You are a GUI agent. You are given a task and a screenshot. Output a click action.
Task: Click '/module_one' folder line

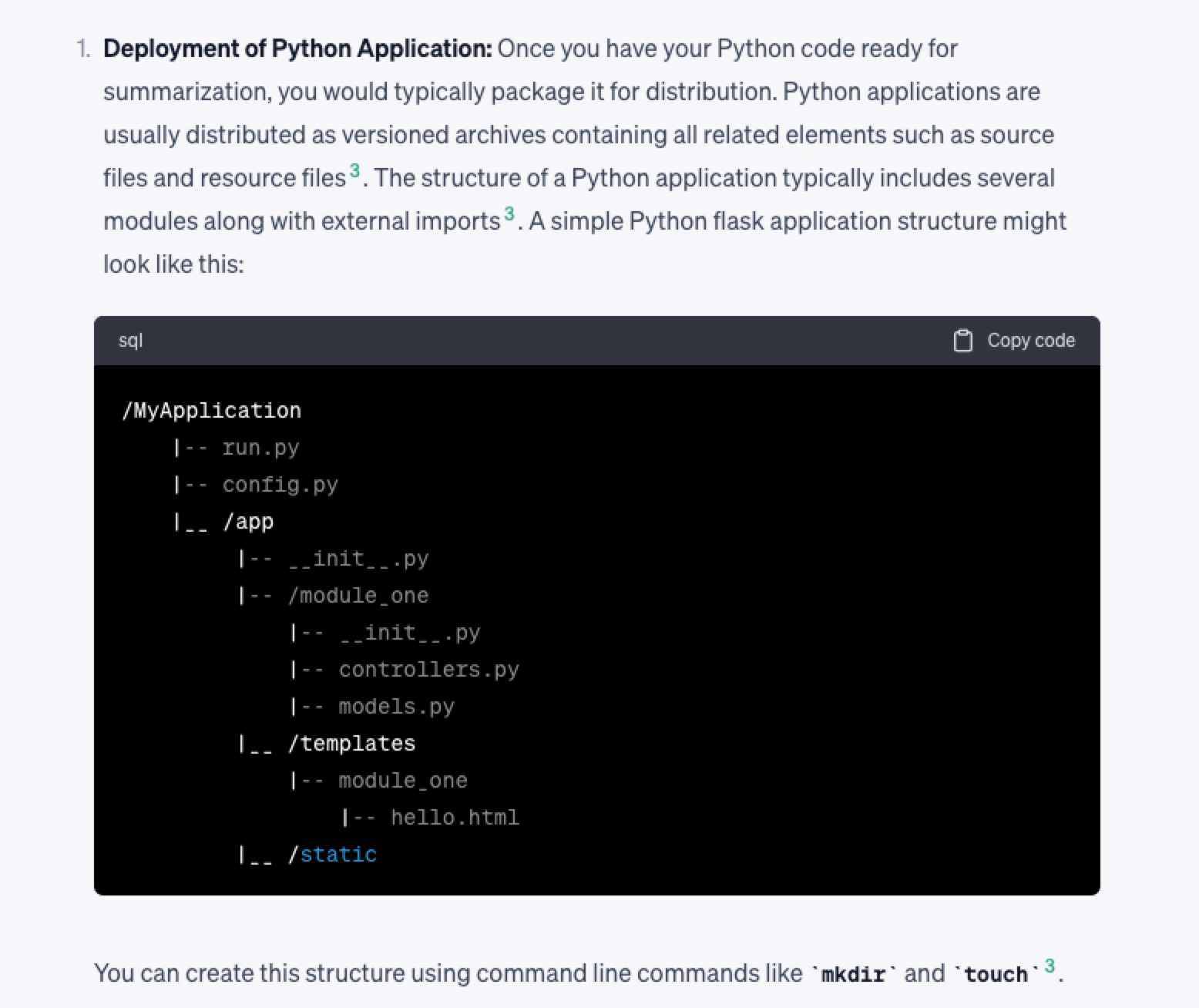coord(358,596)
